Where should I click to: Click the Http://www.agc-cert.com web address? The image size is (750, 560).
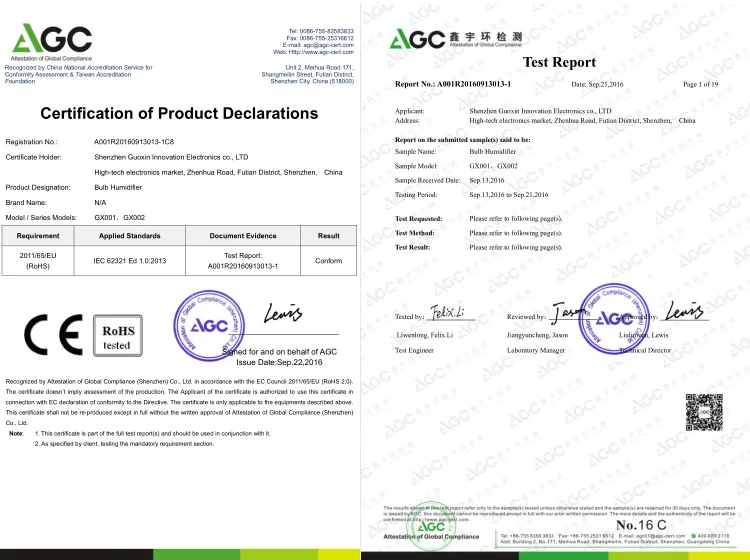[x=313, y=52]
